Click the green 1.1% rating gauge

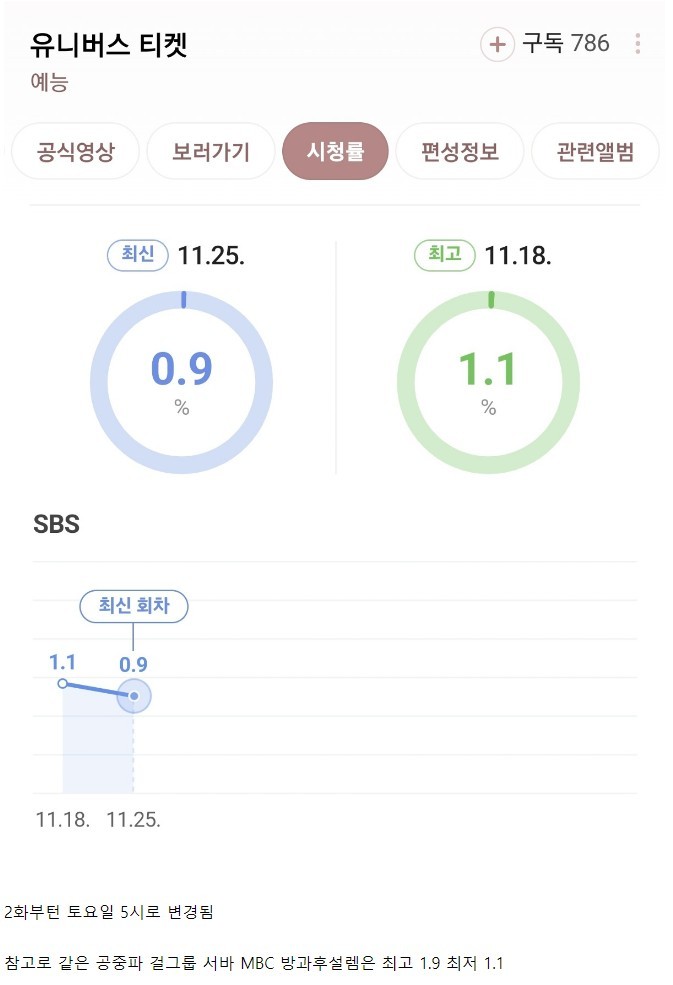pyautogui.click(x=487, y=380)
